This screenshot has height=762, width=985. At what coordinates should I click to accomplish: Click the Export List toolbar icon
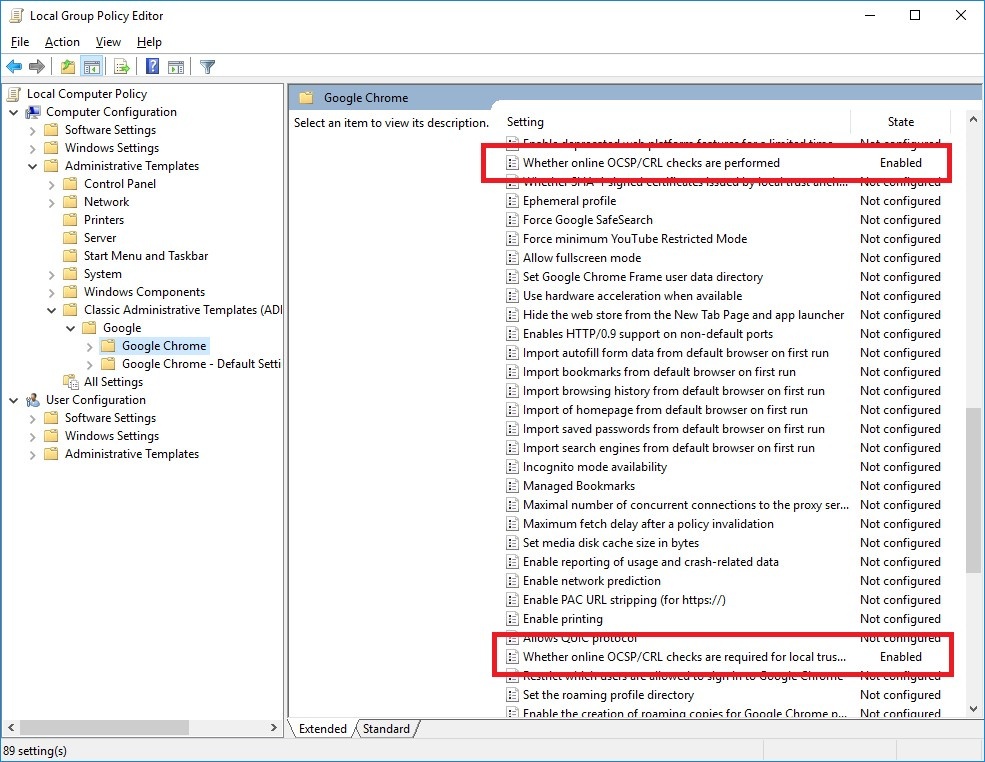[x=122, y=66]
